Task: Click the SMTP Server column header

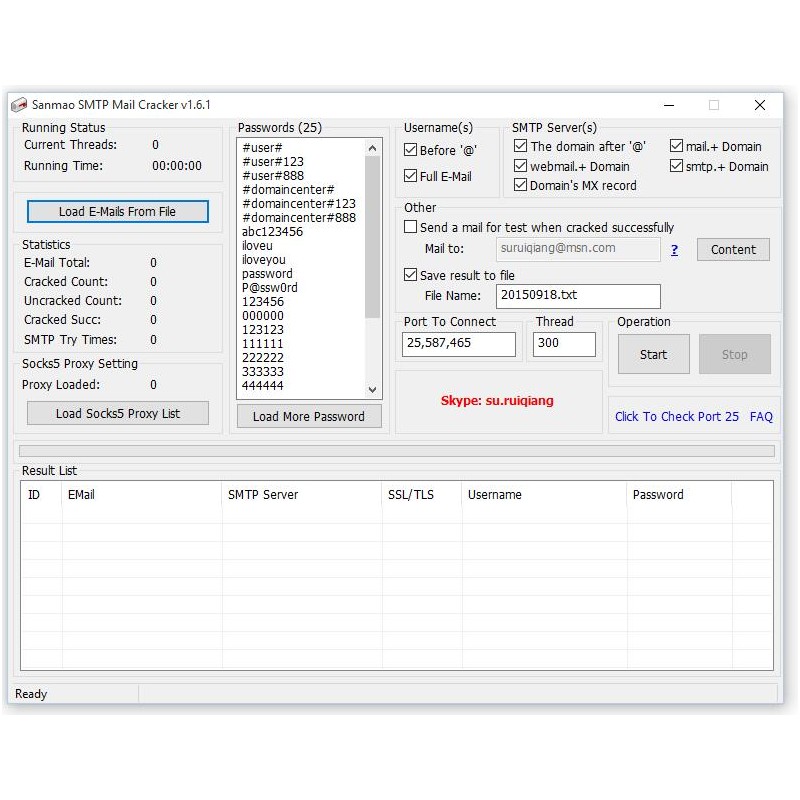Action: [263, 494]
